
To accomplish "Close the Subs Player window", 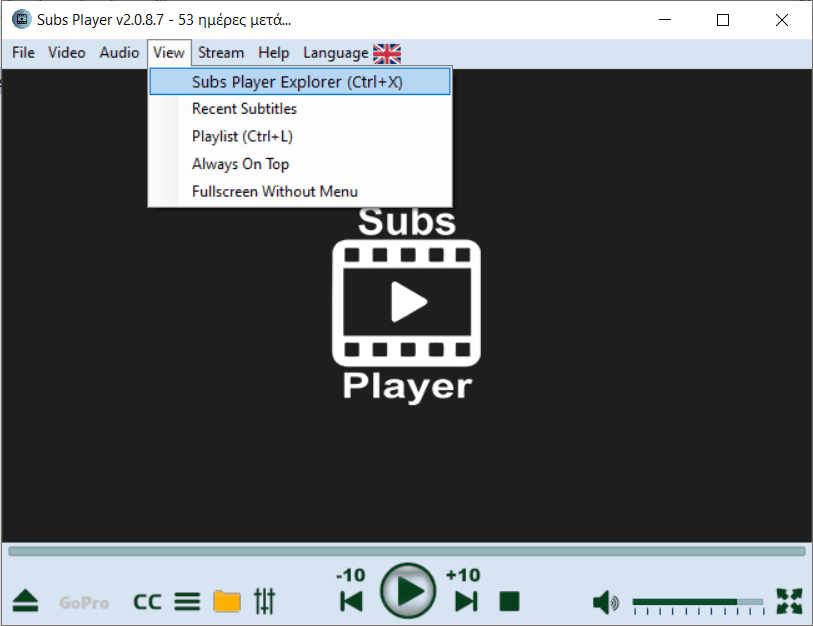I will pos(782,20).
